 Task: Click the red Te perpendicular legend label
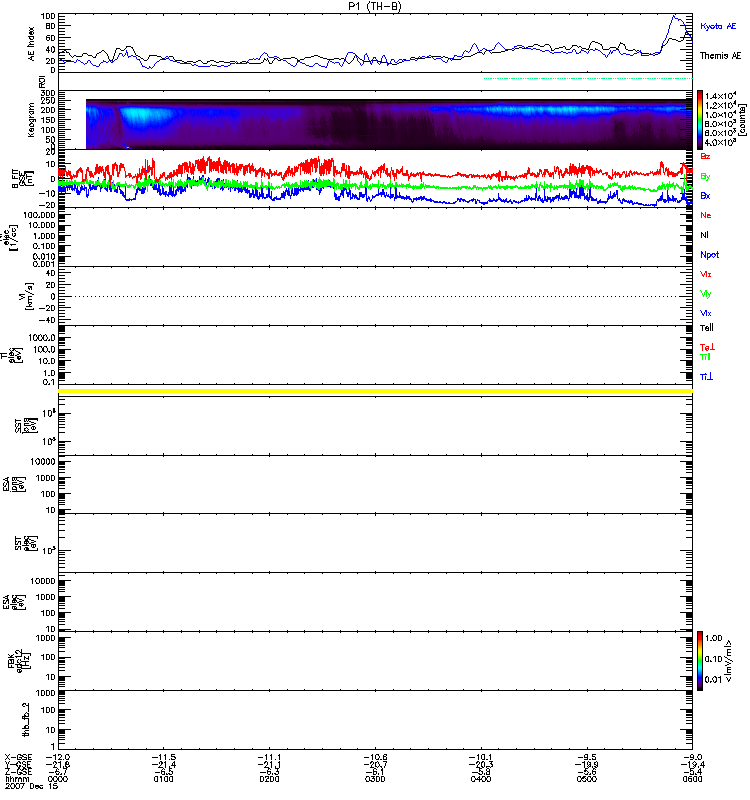pyautogui.click(x=707, y=347)
